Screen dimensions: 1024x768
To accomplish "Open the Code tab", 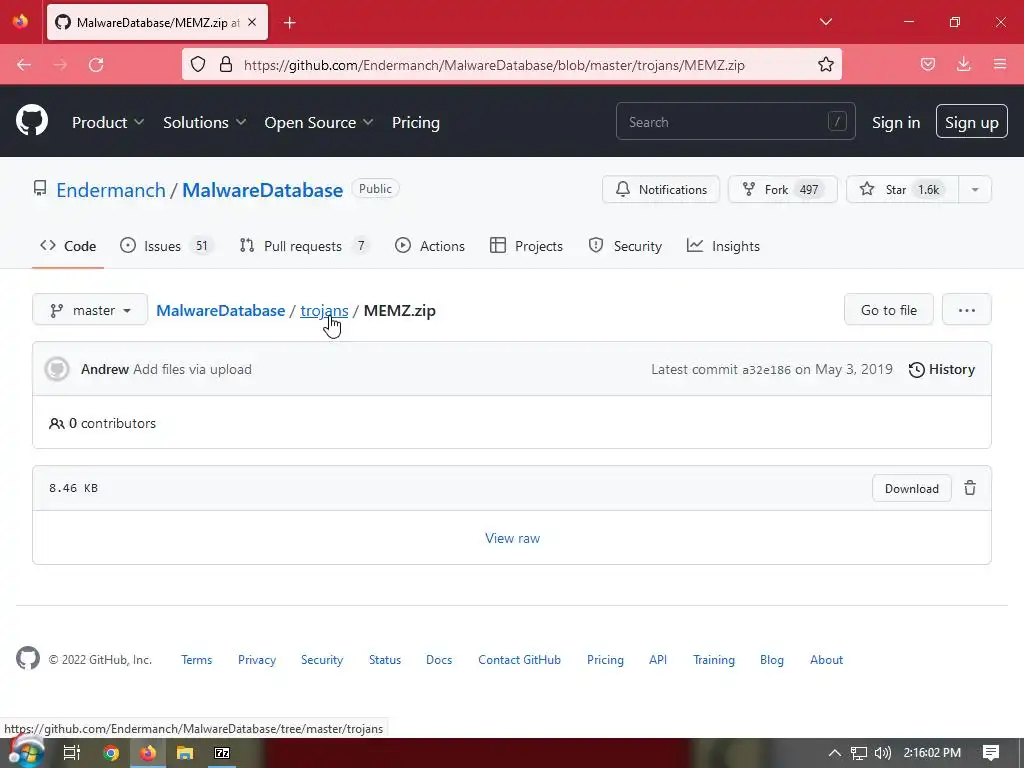I will click(x=68, y=246).
